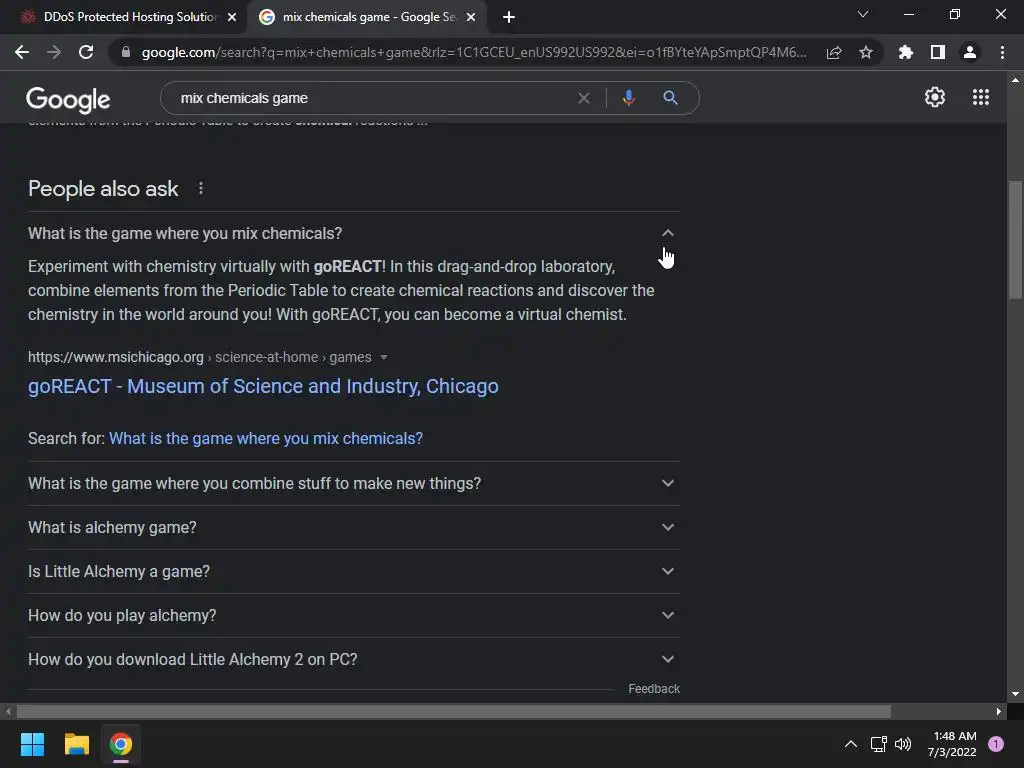Open the Windows Start menu

32,744
